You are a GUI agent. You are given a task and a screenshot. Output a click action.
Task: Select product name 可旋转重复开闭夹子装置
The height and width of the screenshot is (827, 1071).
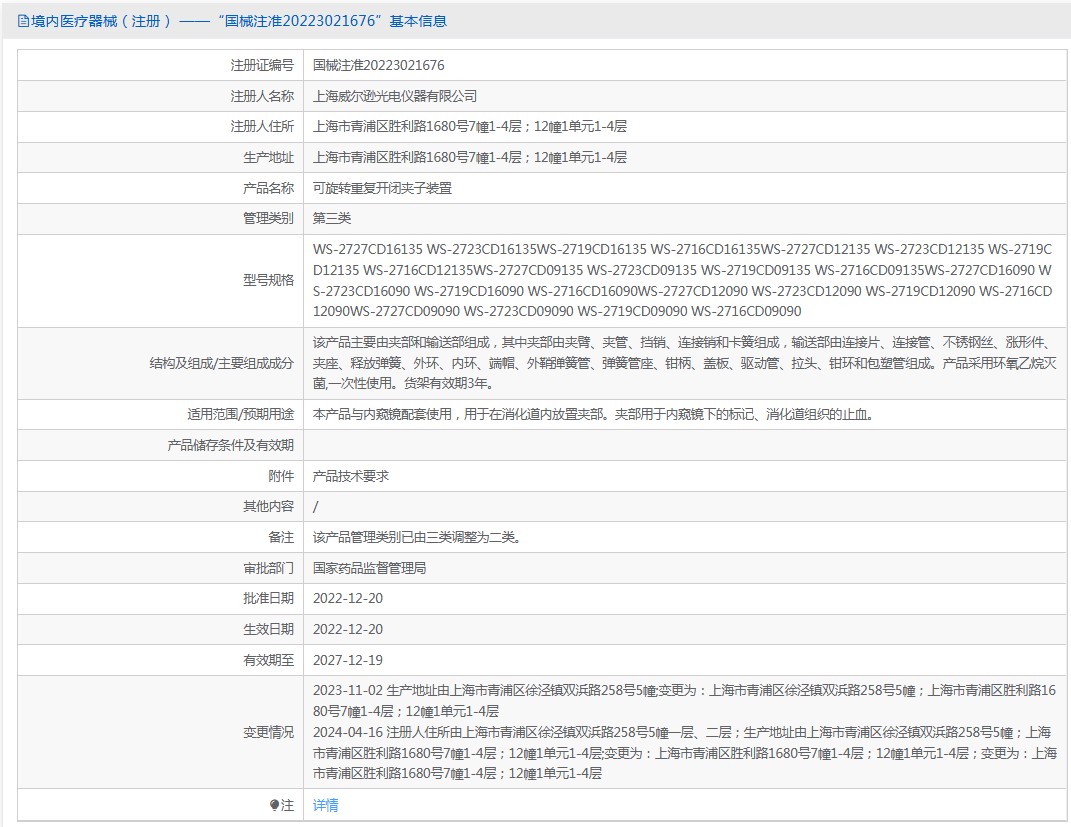pyautogui.click(x=382, y=188)
